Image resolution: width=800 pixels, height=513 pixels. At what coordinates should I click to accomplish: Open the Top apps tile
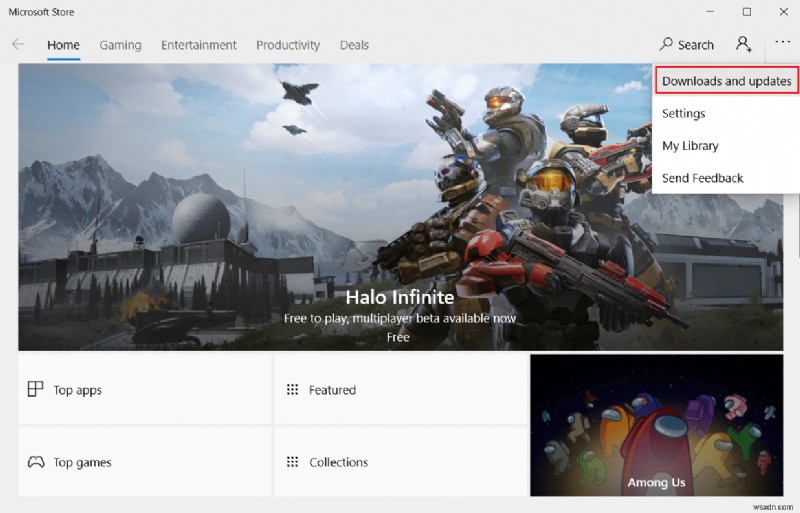pyautogui.click(x=145, y=389)
